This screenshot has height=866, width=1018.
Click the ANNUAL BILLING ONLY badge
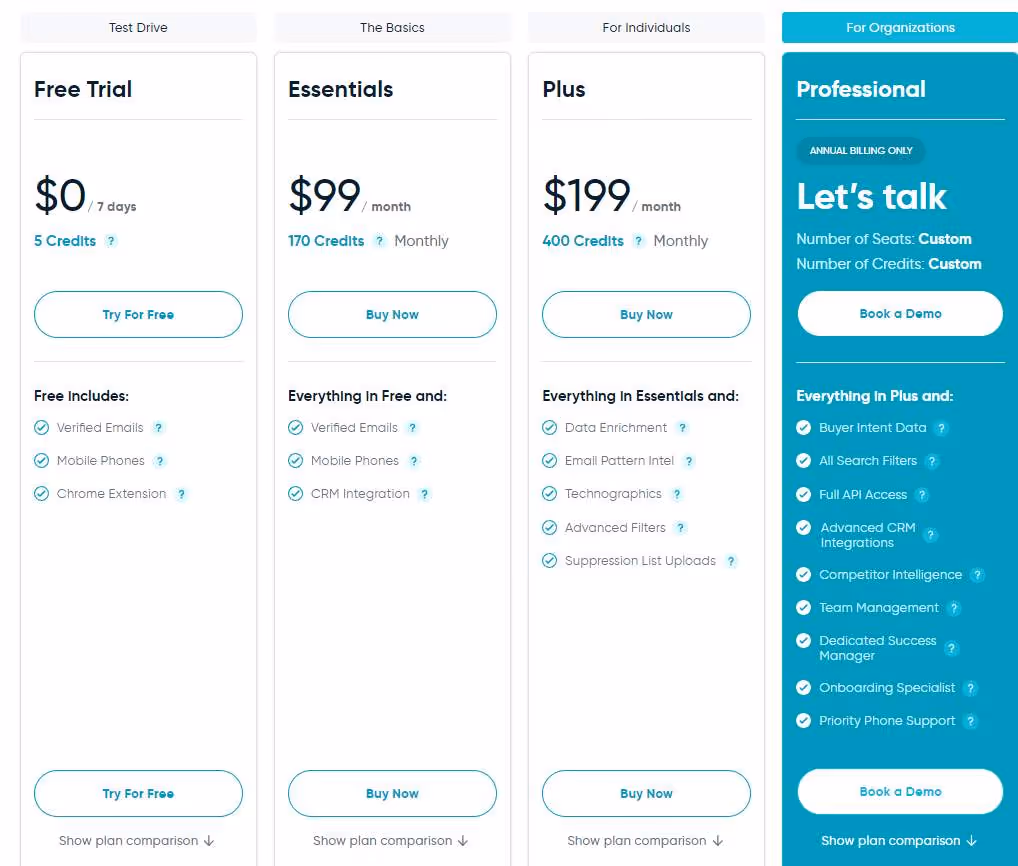[x=860, y=151]
